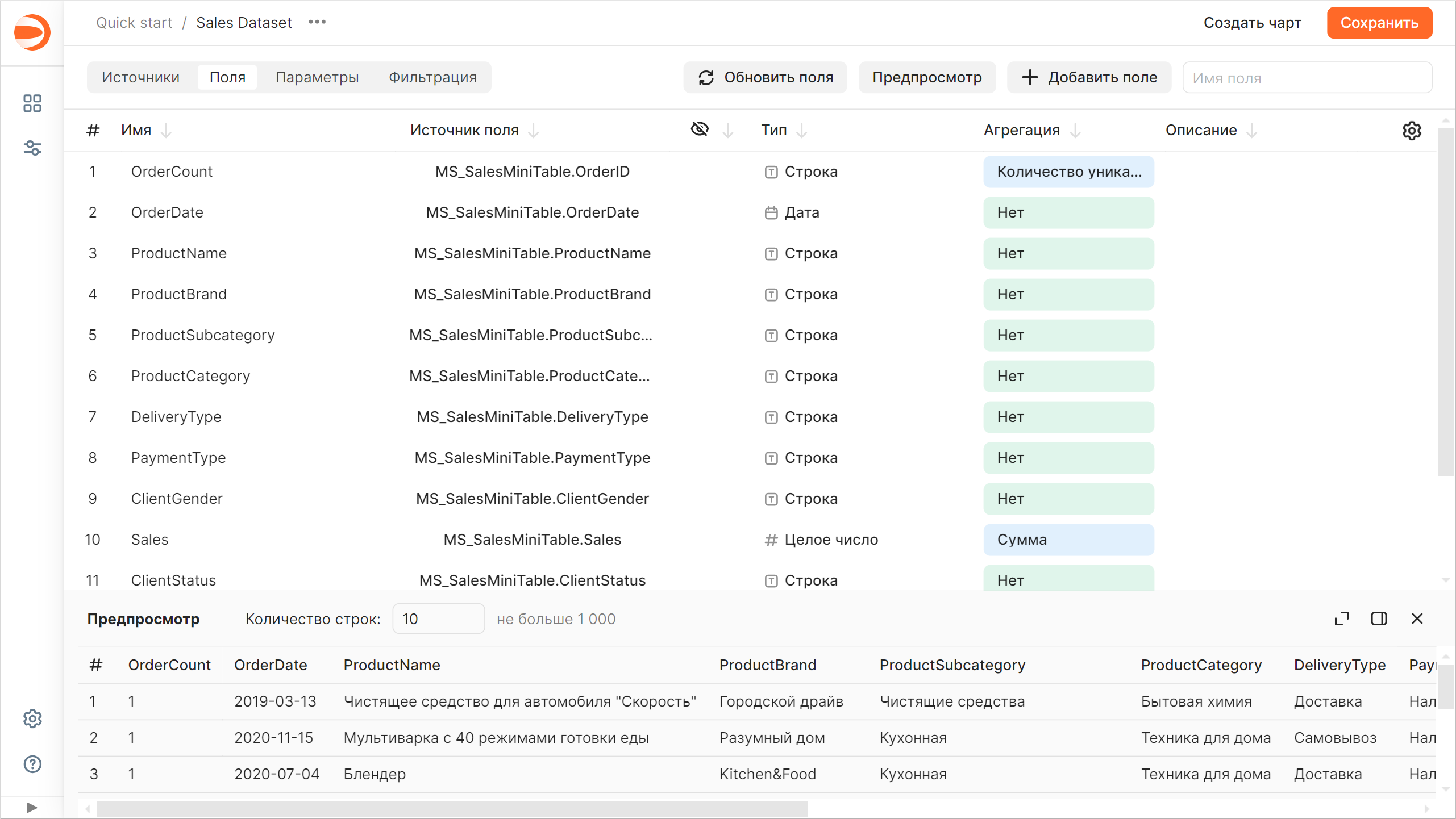Click the play arrow at bottom left

tap(32, 807)
